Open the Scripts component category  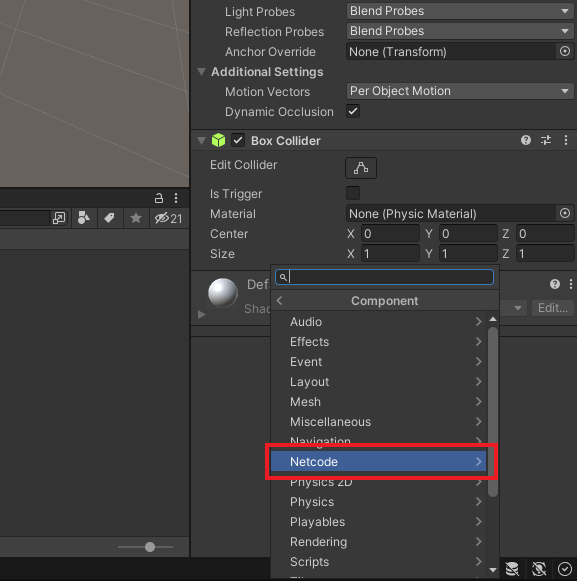pos(378,562)
